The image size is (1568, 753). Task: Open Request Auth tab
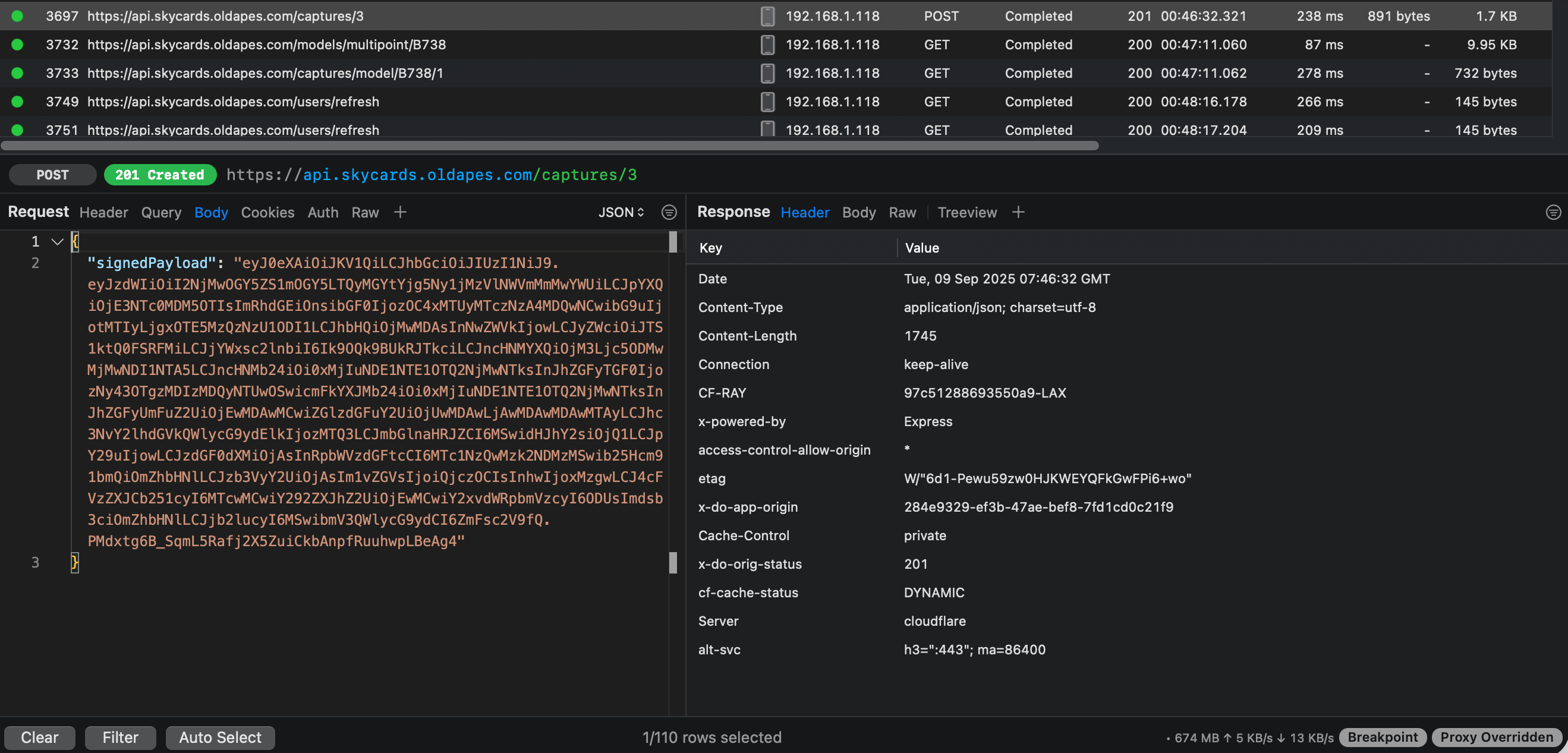coord(323,212)
